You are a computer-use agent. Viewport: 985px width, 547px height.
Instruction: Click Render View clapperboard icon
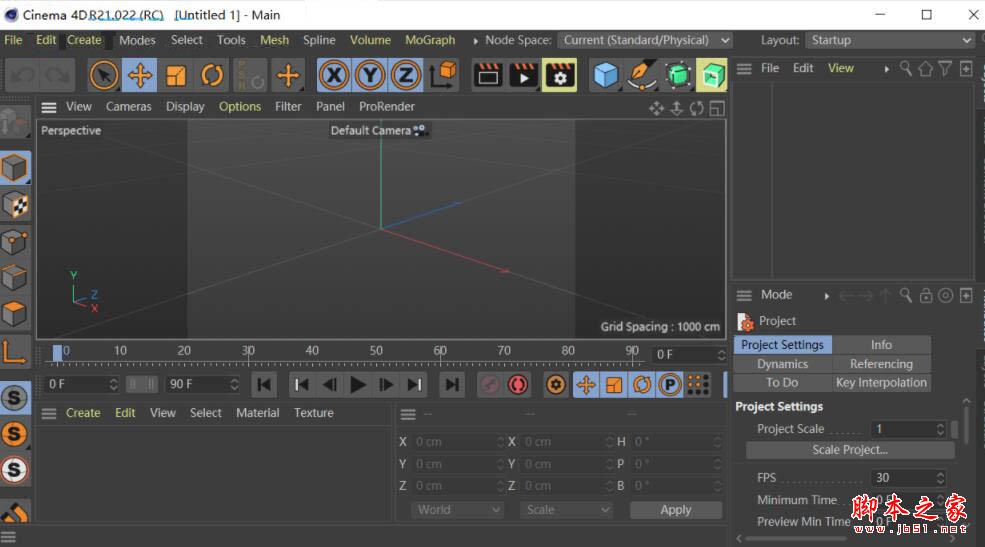488,76
